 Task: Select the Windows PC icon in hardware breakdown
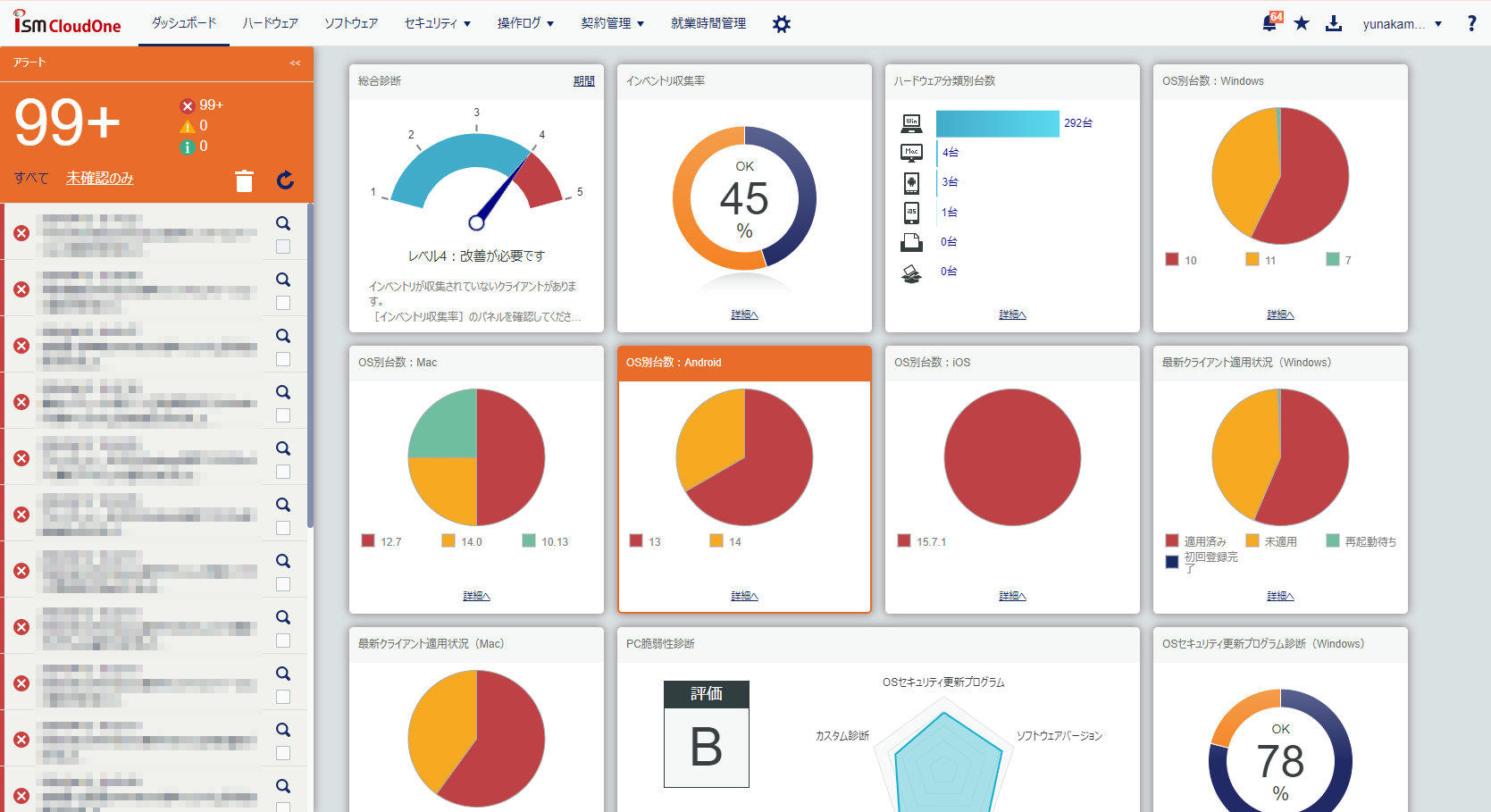coord(911,123)
